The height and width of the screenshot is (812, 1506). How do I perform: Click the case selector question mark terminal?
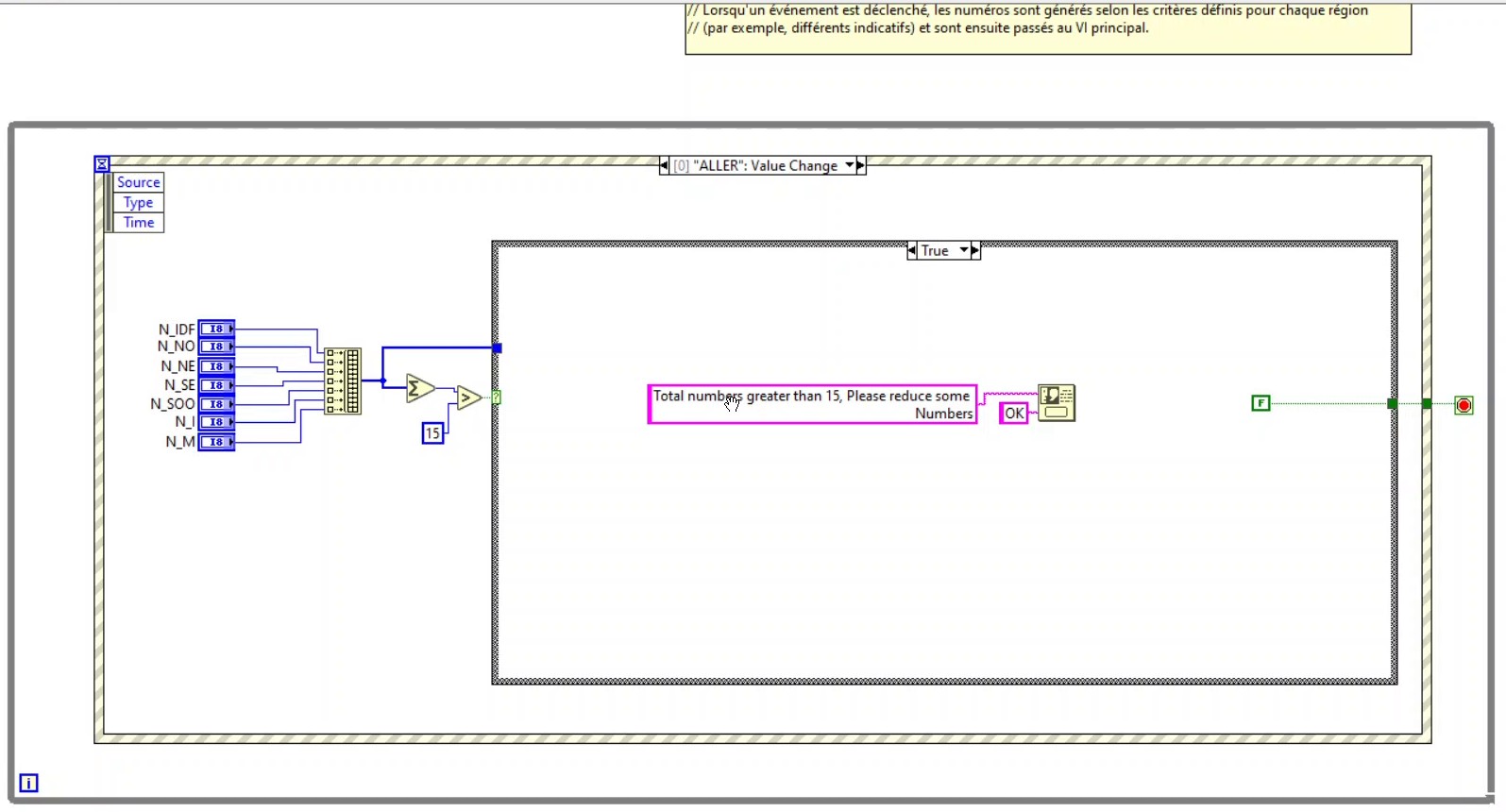[496, 398]
